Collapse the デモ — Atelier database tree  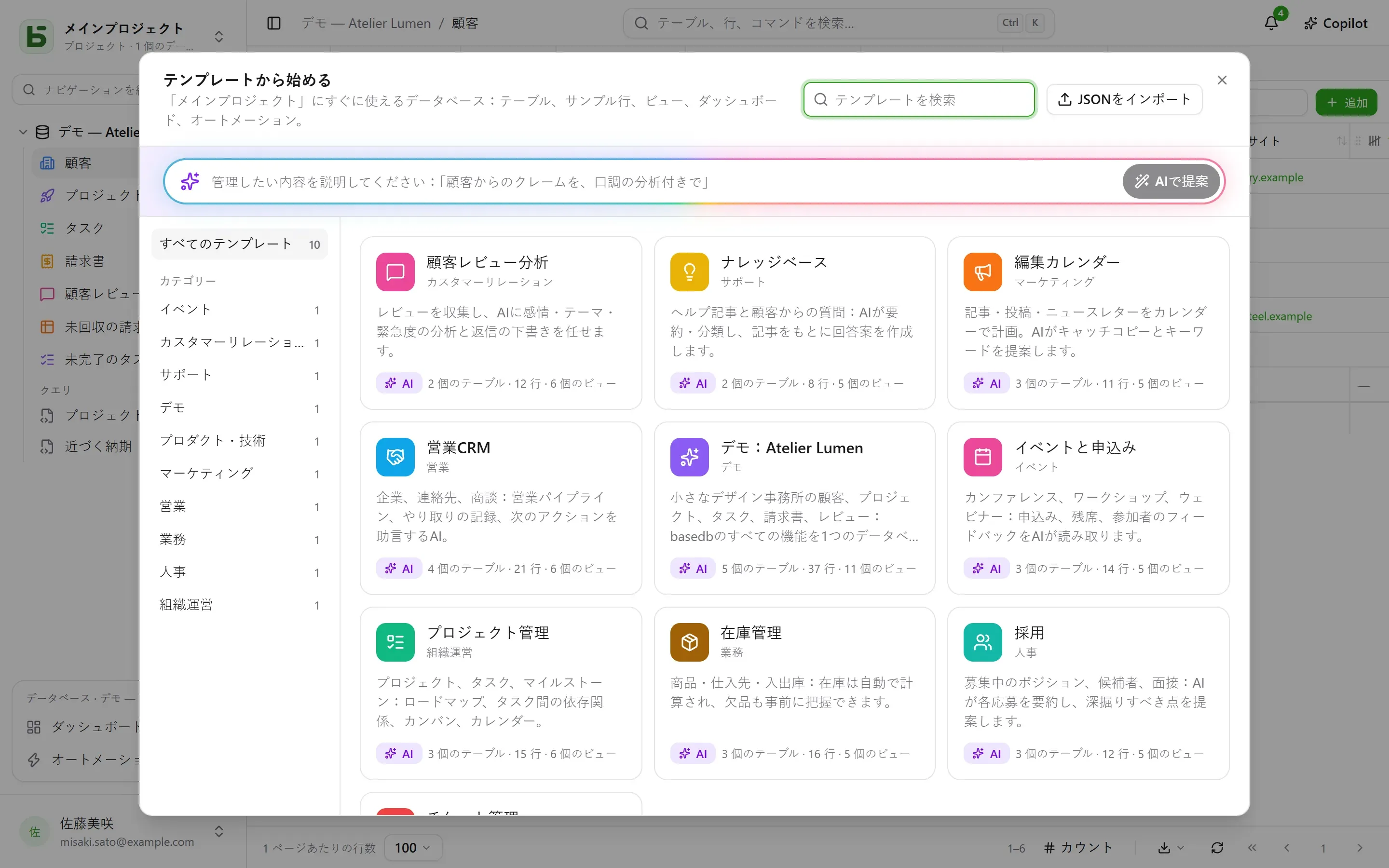click(x=23, y=132)
